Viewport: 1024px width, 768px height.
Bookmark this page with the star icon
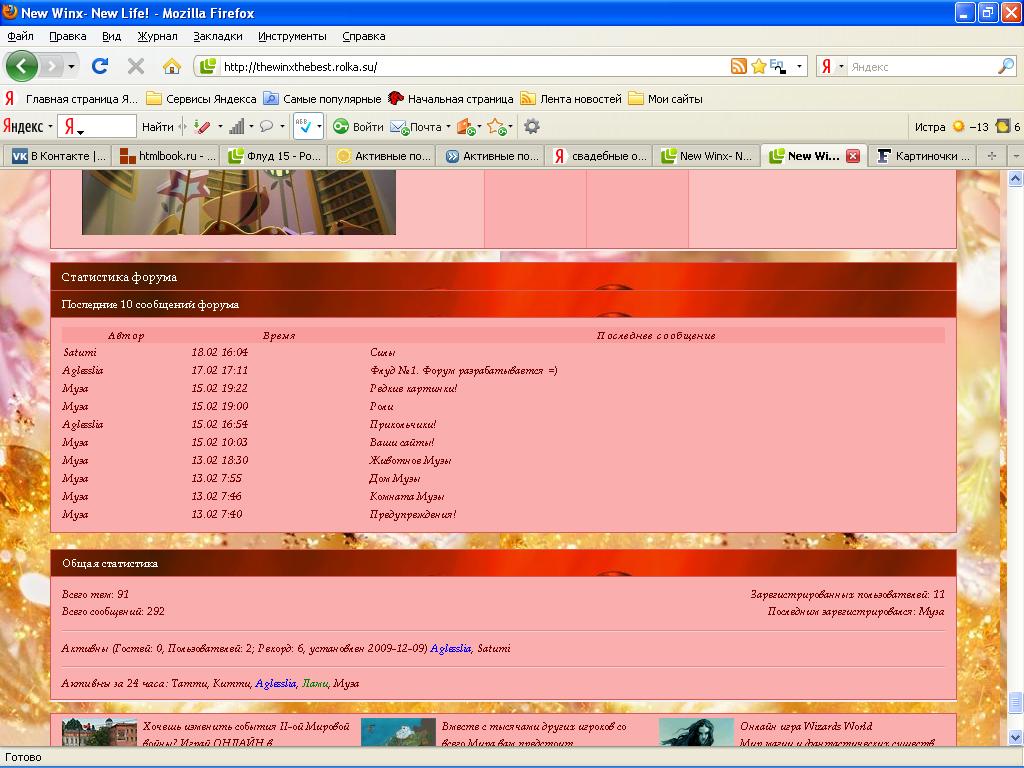[759, 66]
